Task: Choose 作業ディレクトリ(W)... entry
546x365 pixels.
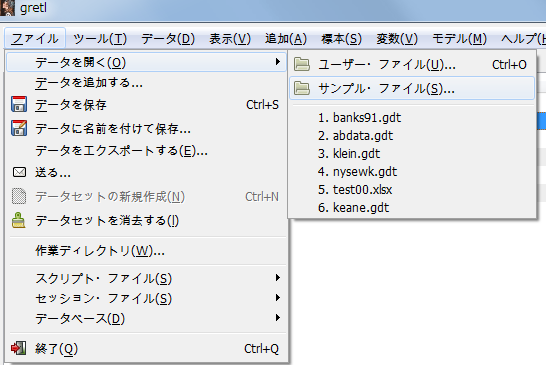Action: pyautogui.click(x=146, y=251)
